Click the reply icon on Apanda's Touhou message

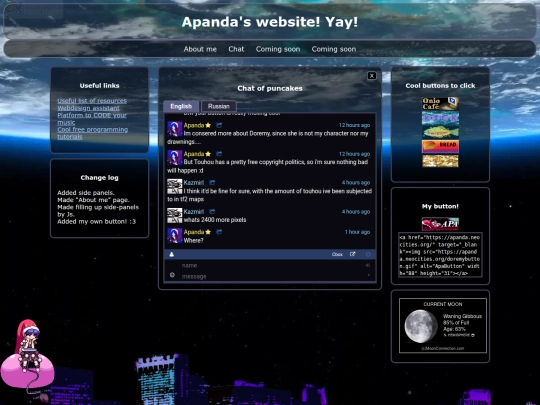[219, 154]
